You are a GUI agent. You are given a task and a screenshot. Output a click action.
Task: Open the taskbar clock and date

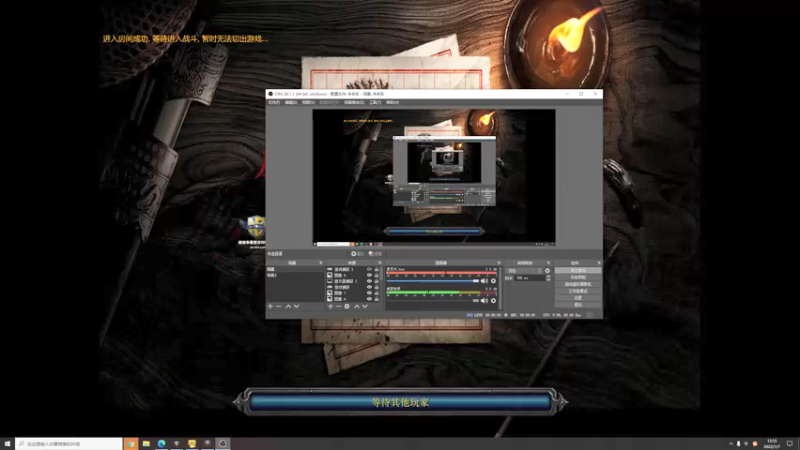tap(772, 443)
